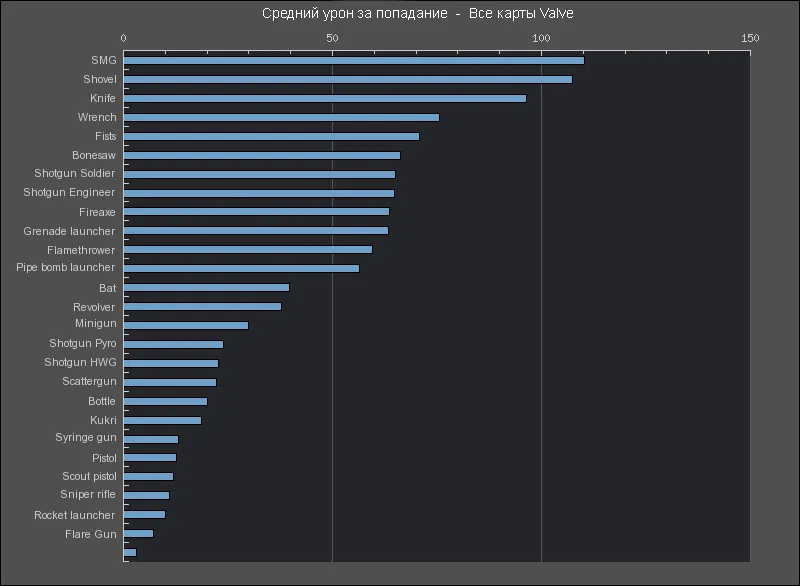Click the Fists label

pos(106,136)
